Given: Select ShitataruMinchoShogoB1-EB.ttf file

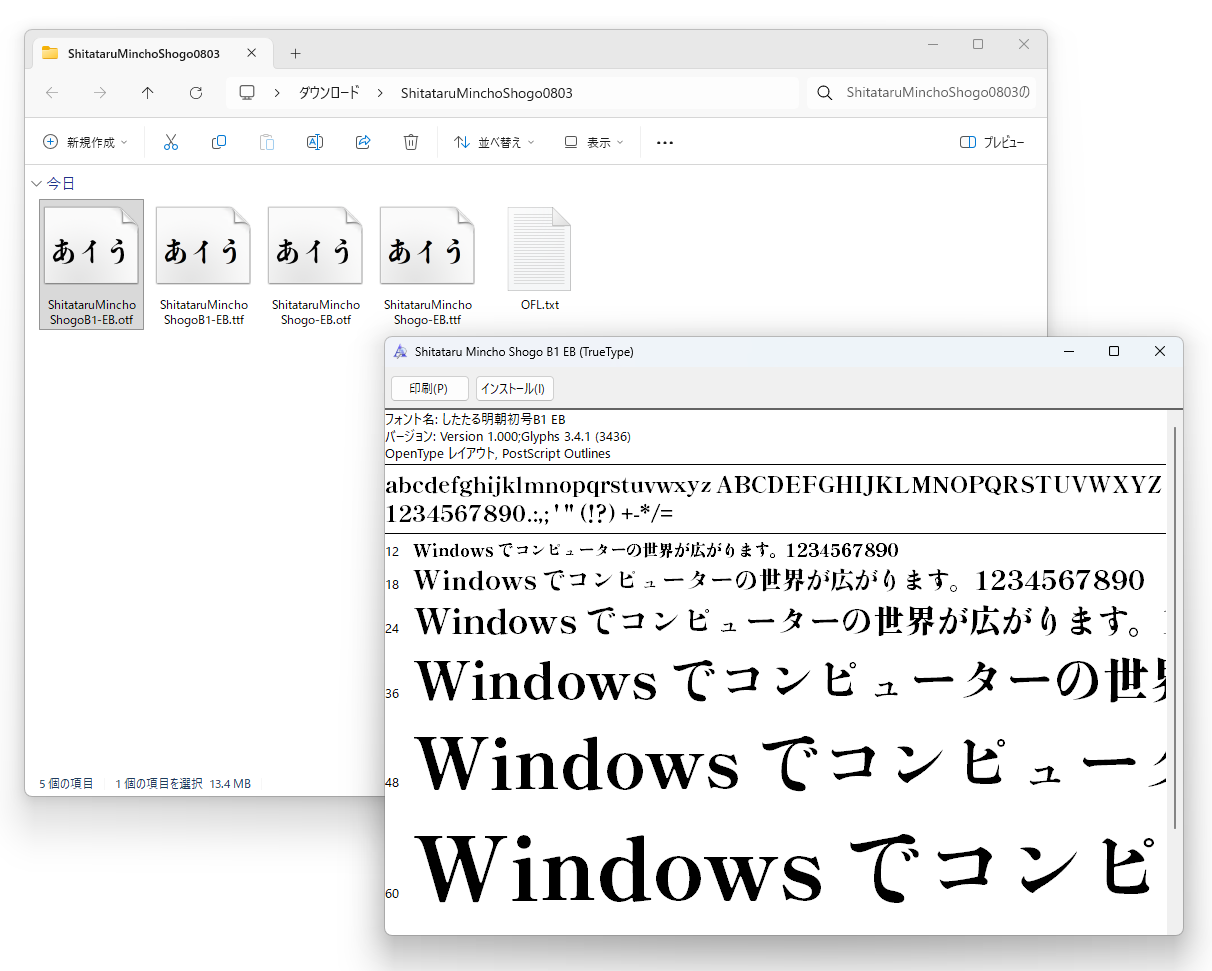Looking at the screenshot, I should coord(204,264).
